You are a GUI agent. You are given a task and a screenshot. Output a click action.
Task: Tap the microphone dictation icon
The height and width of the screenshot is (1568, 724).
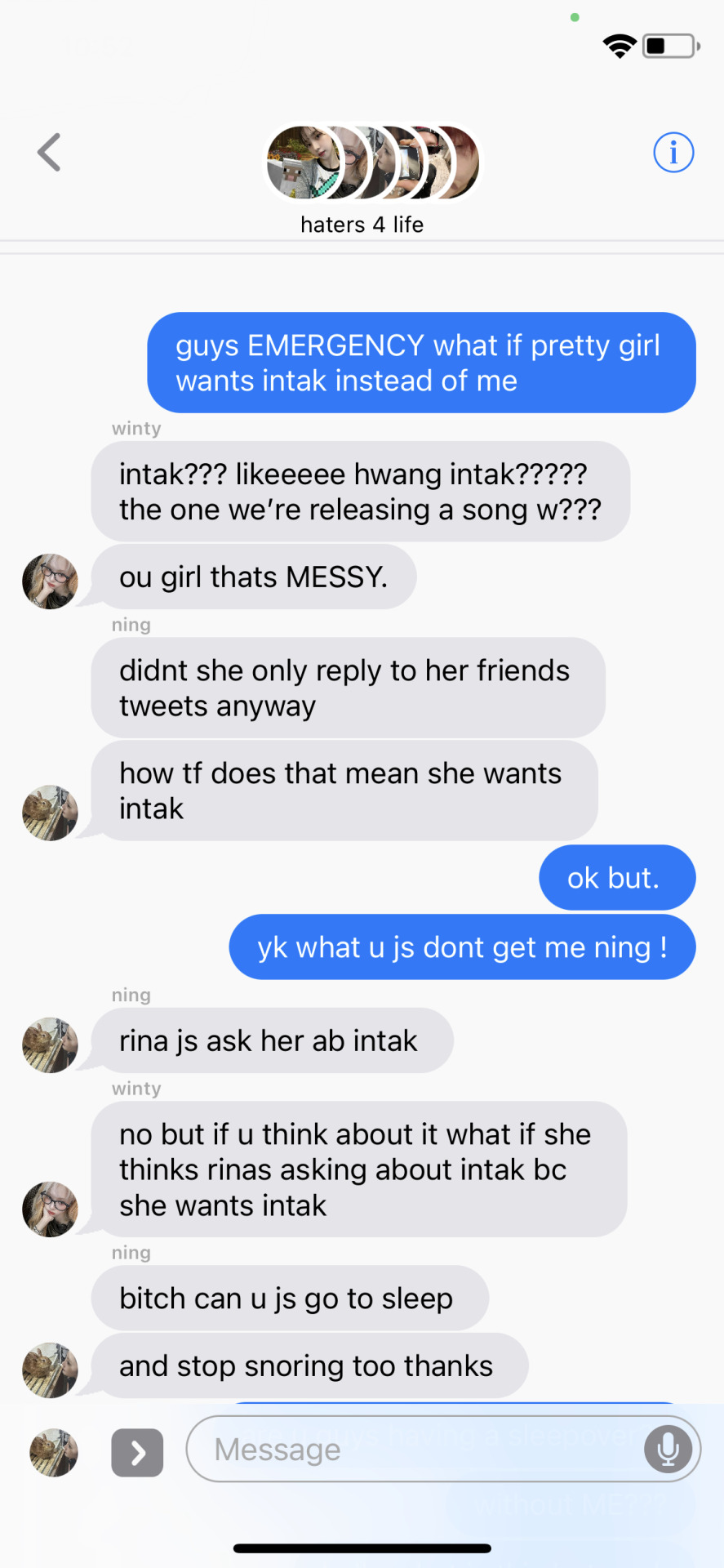pyautogui.click(x=668, y=1449)
